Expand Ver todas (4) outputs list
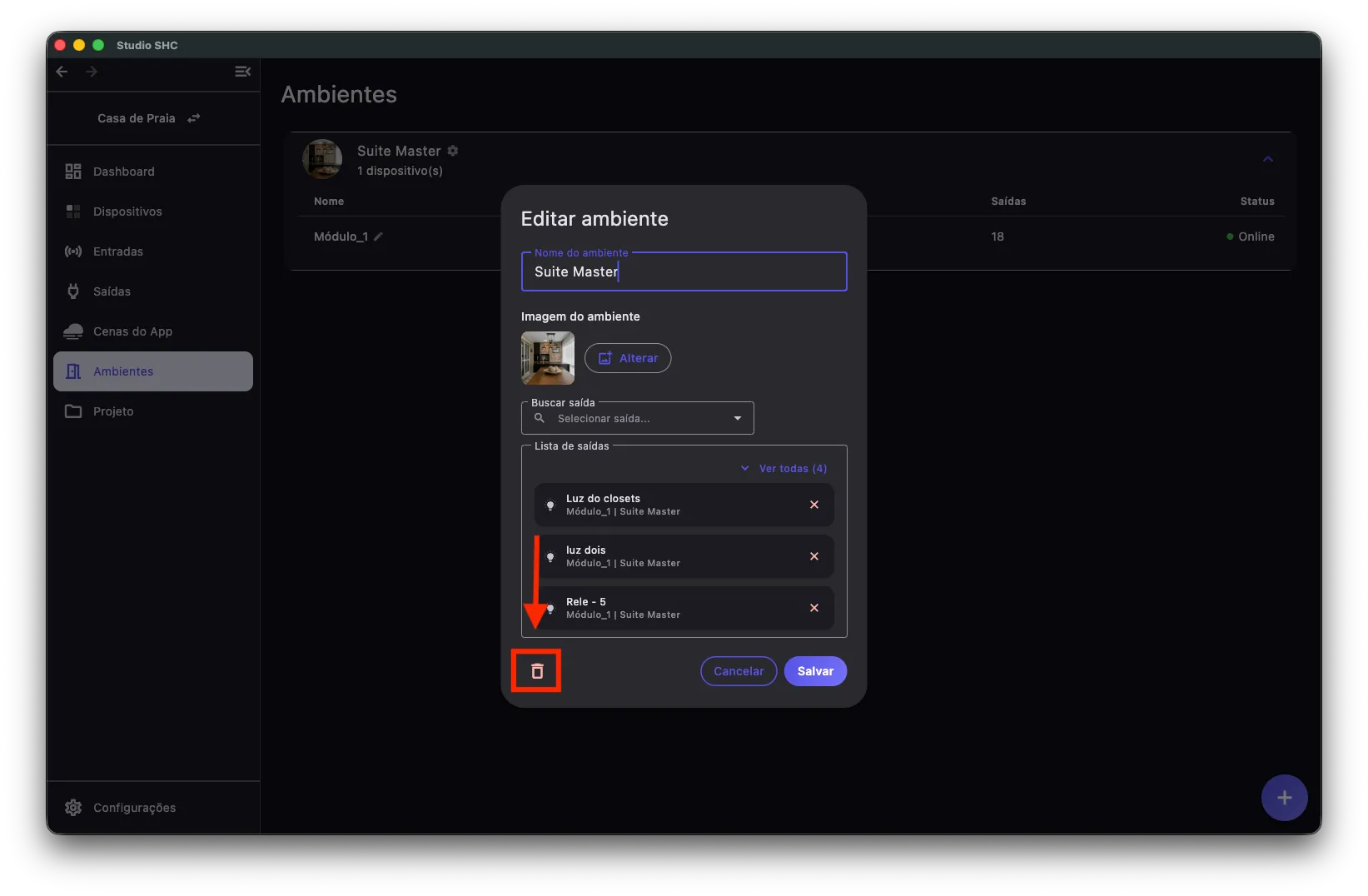This screenshot has width=1368, height=896. tap(783, 469)
